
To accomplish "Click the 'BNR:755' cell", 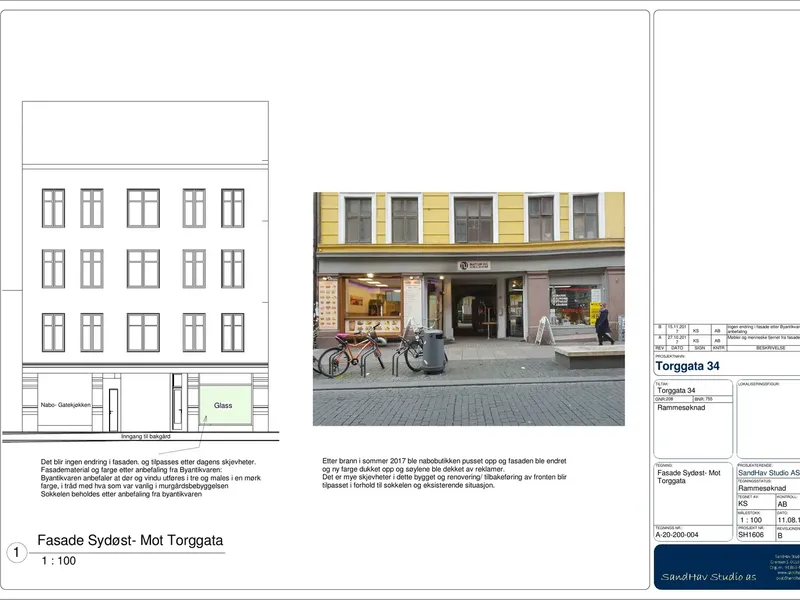I will [712, 399].
